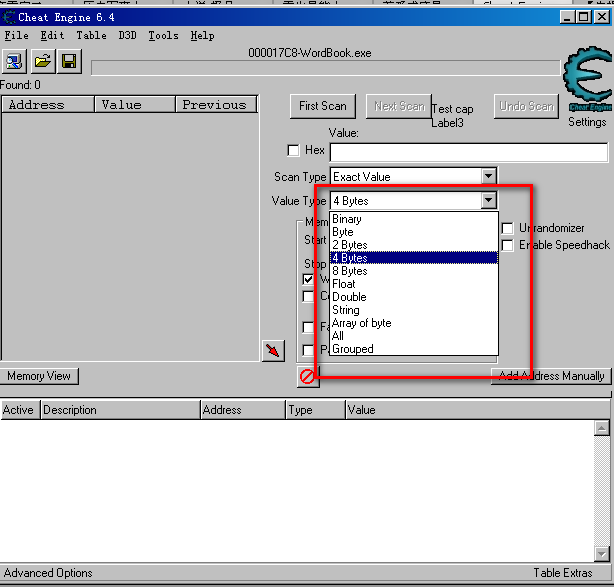
Task: Click the process name 000017C8-WordBook.exe
Action: coord(310,53)
